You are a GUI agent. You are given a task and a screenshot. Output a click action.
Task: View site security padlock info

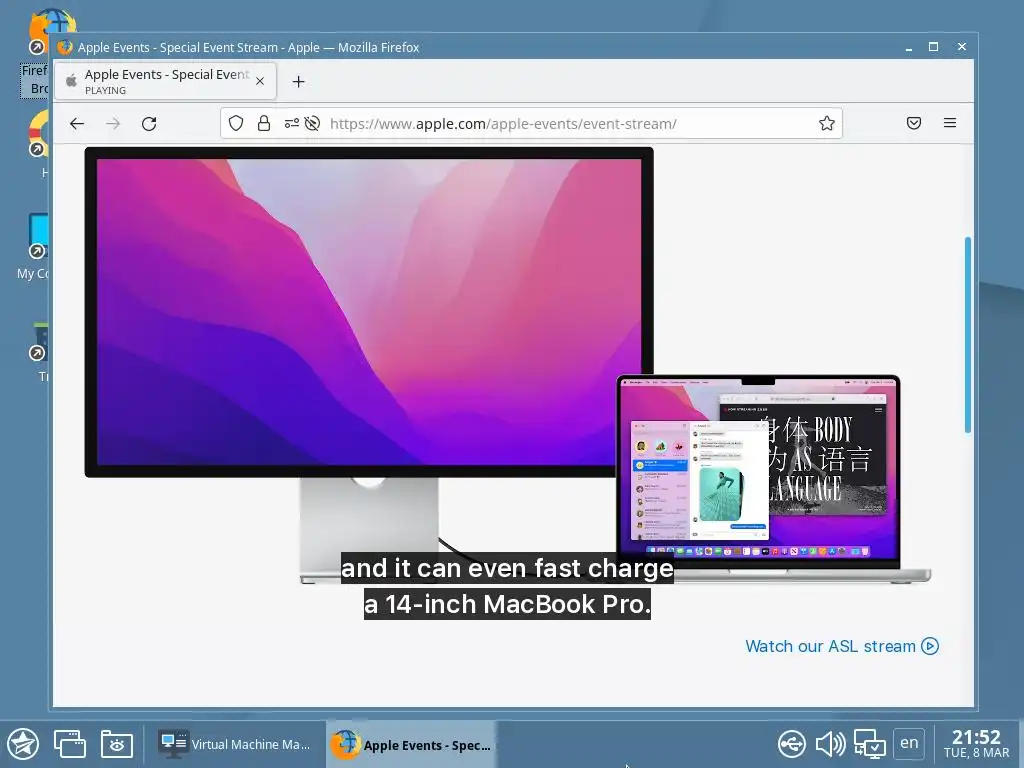(264, 123)
